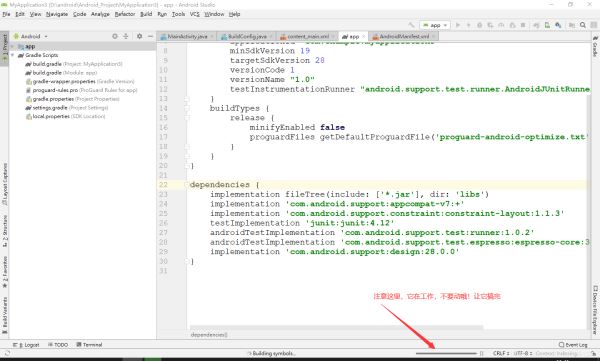Select build.gradle (Module: app)
Viewport: 600px width, 361px height.
[61, 73]
